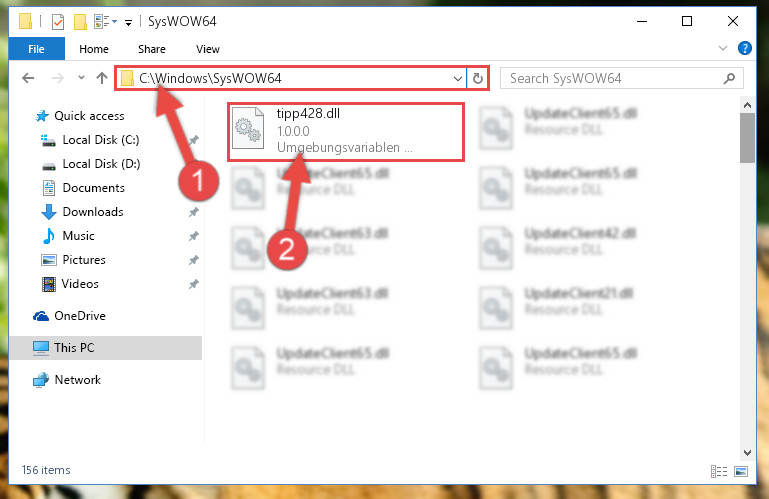Click search magnifier icon
Image resolution: width=769 pixels, height=499 pixels.
click(x=729, y=78)
